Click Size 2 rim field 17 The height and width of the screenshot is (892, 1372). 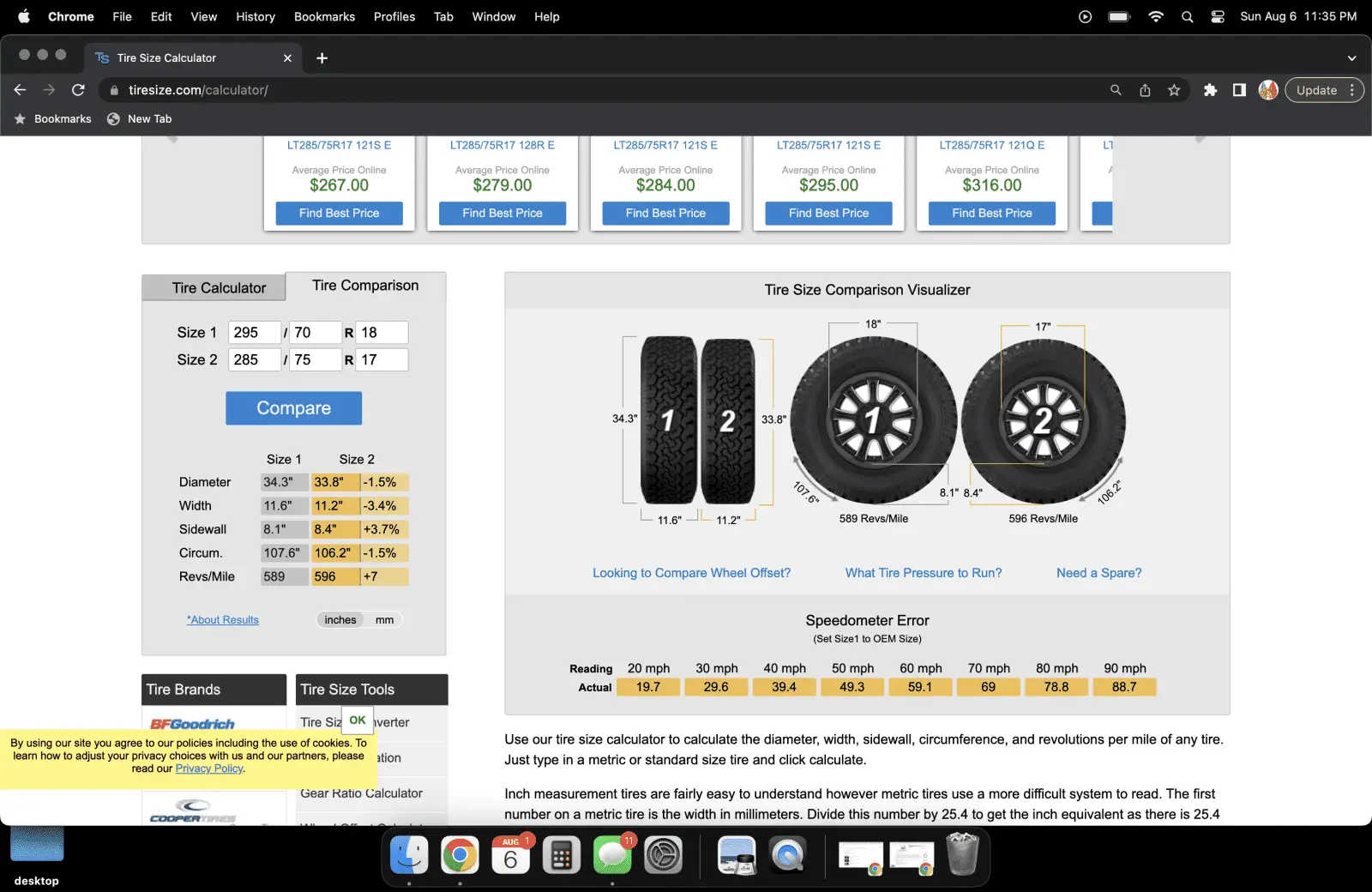[x=382, y=359]
